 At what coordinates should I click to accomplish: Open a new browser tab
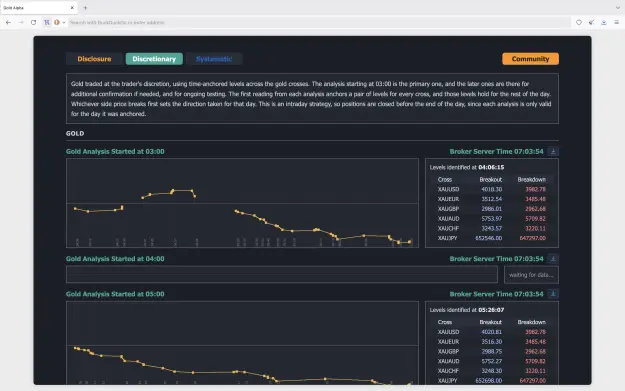(x=85, y=8)
